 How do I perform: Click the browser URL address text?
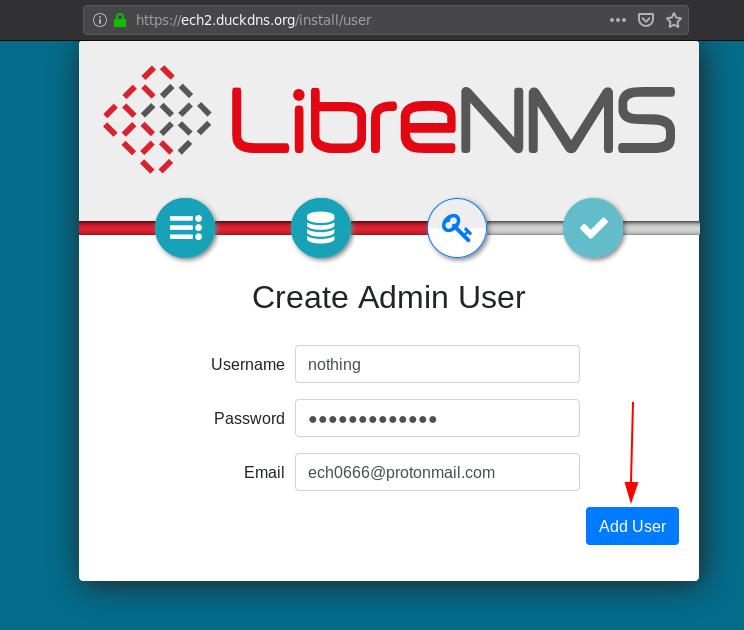(253, 20)
